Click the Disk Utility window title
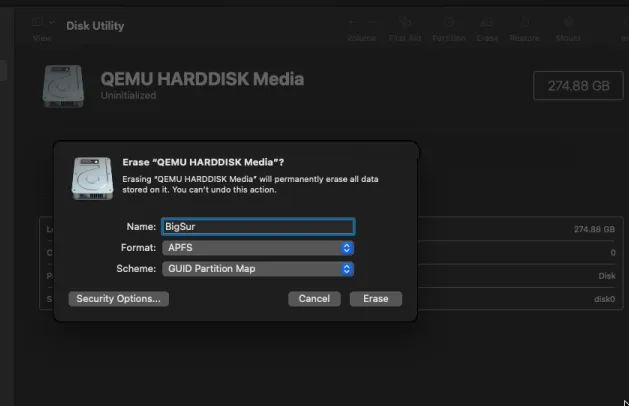Image resolution: width=629 pixels, height=406 pixels. pyautogui.click(x=95, y=26)
